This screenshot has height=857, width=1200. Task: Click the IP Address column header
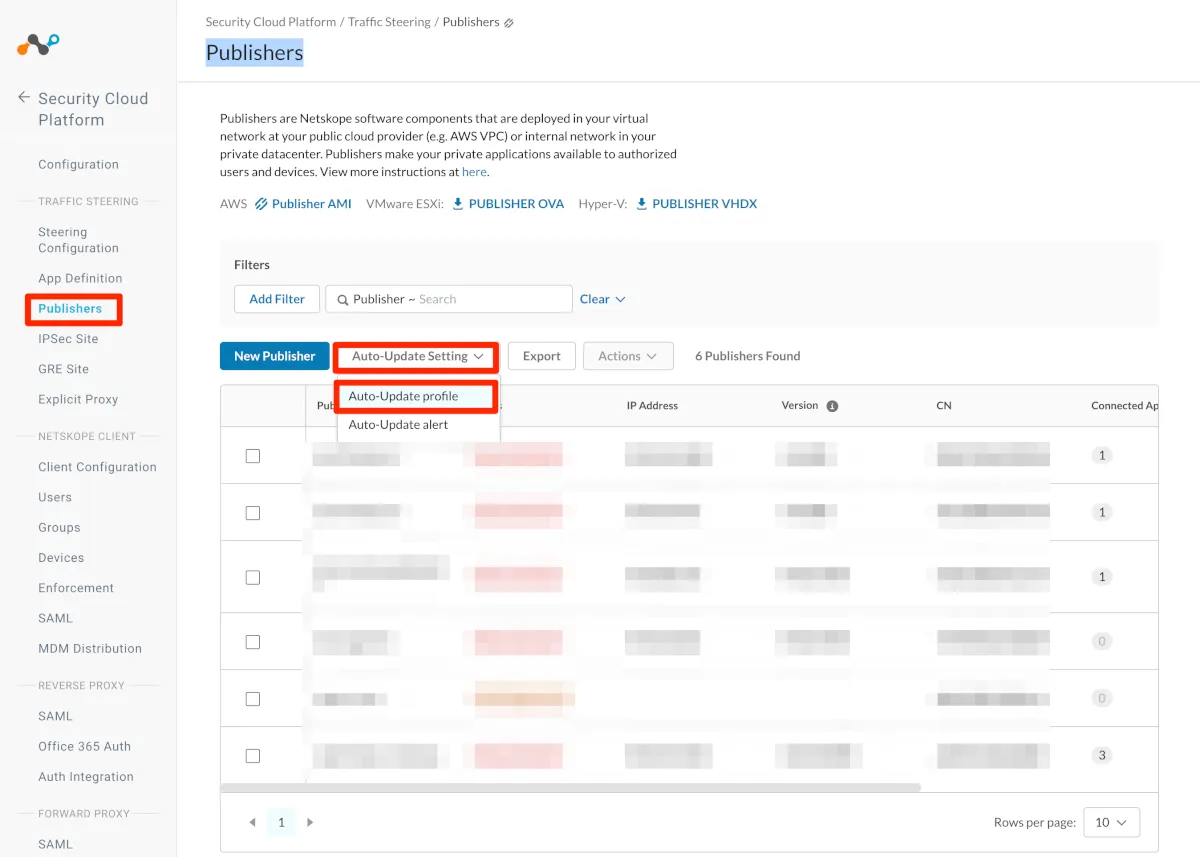[x=652, y=406]
